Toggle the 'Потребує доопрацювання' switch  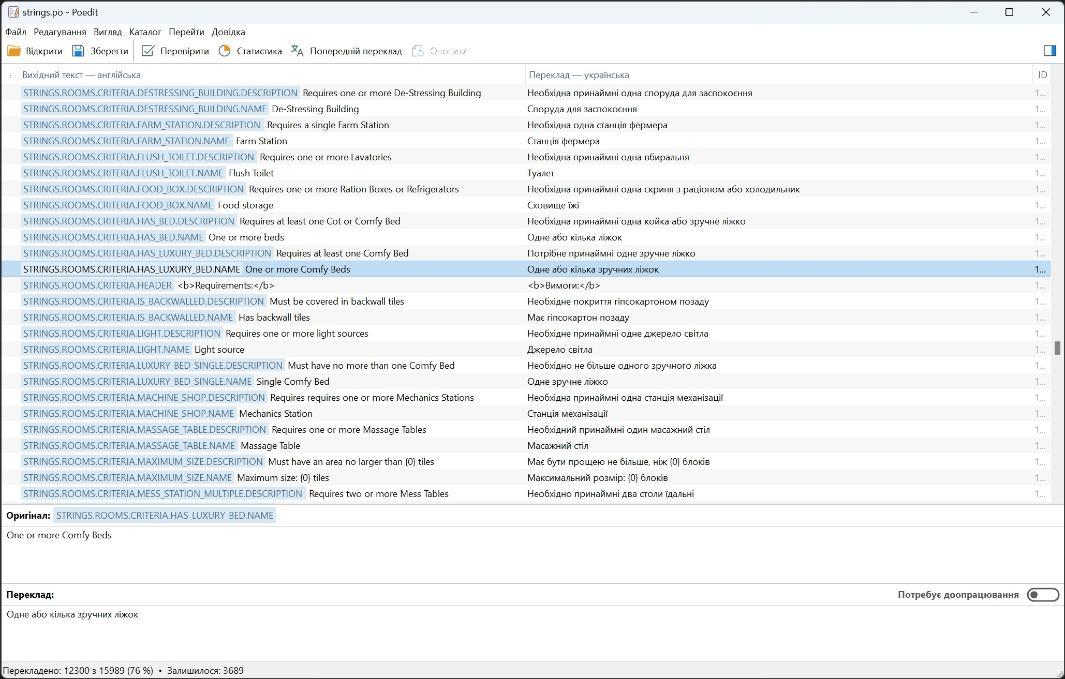tap(1042, 595)
